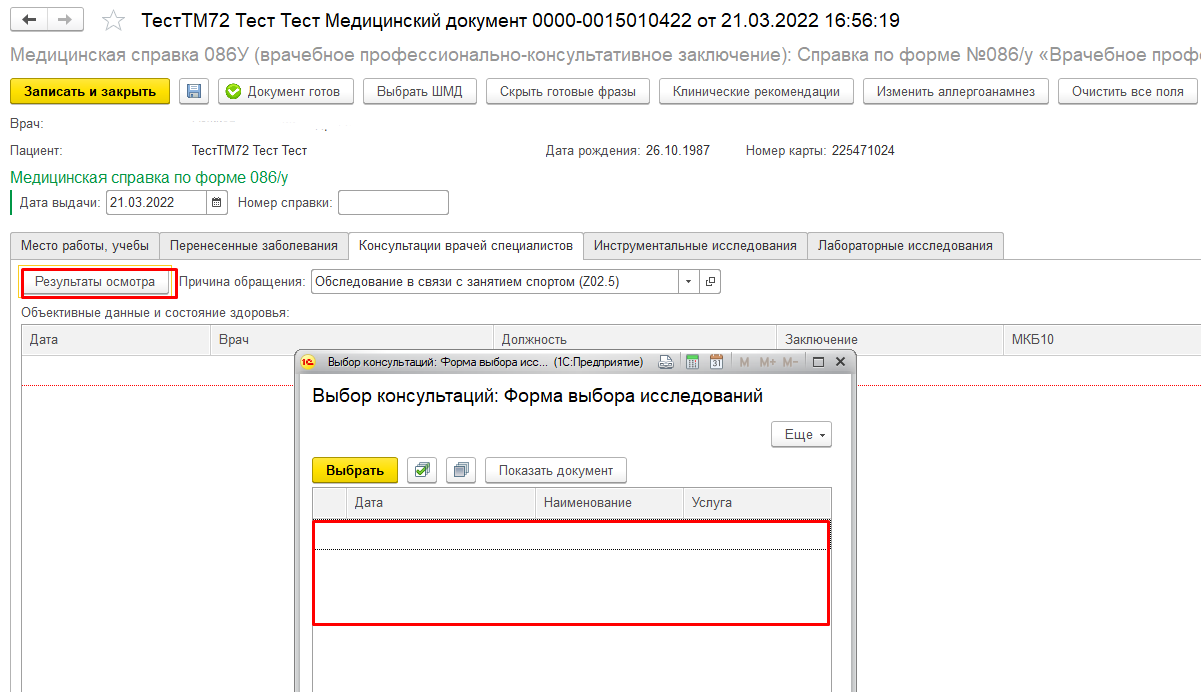Open the calendar icon in dialog titlebar
Screen dimensions: 1201x692
click(x=716, y=362)
